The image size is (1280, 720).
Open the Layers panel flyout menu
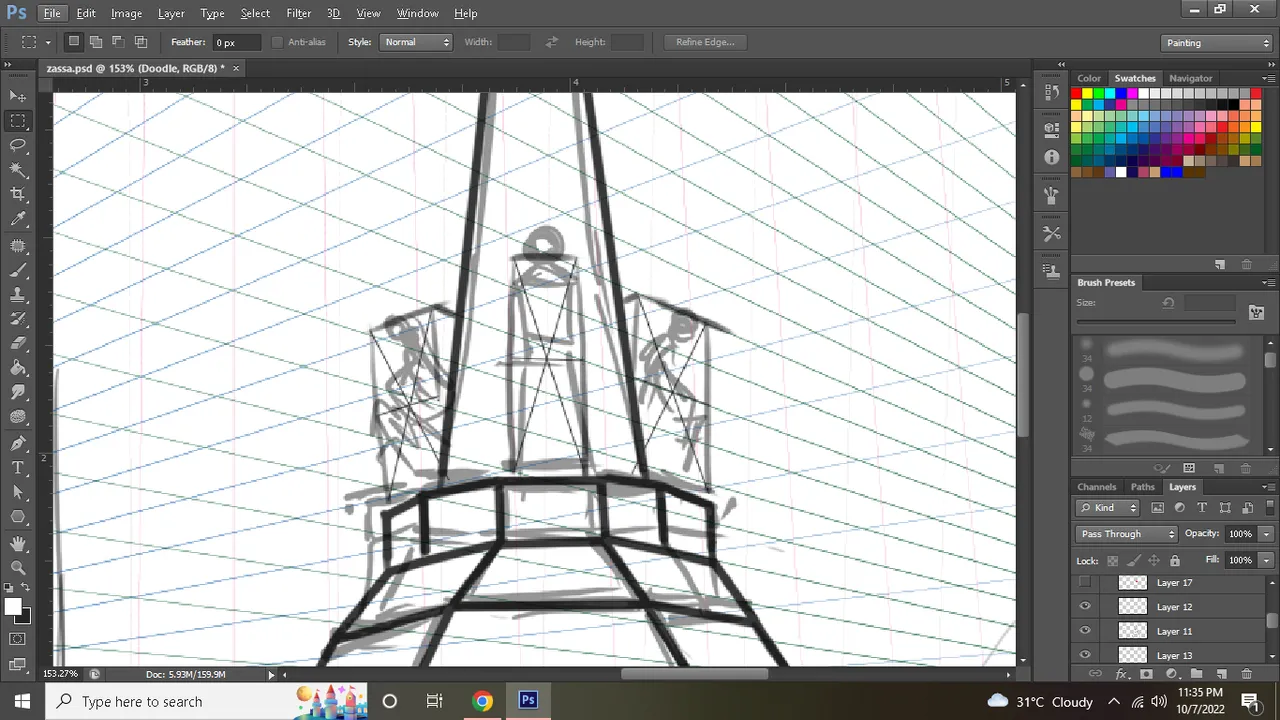point(1267,487)
